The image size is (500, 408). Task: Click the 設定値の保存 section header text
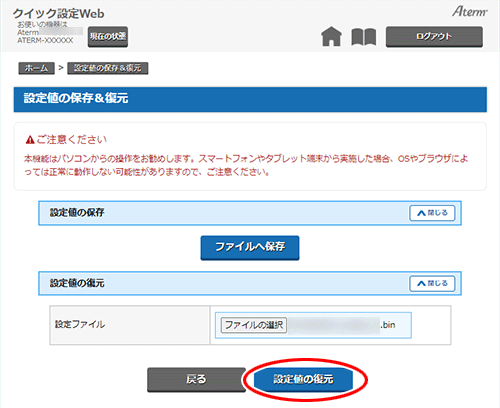click(77, 212)
